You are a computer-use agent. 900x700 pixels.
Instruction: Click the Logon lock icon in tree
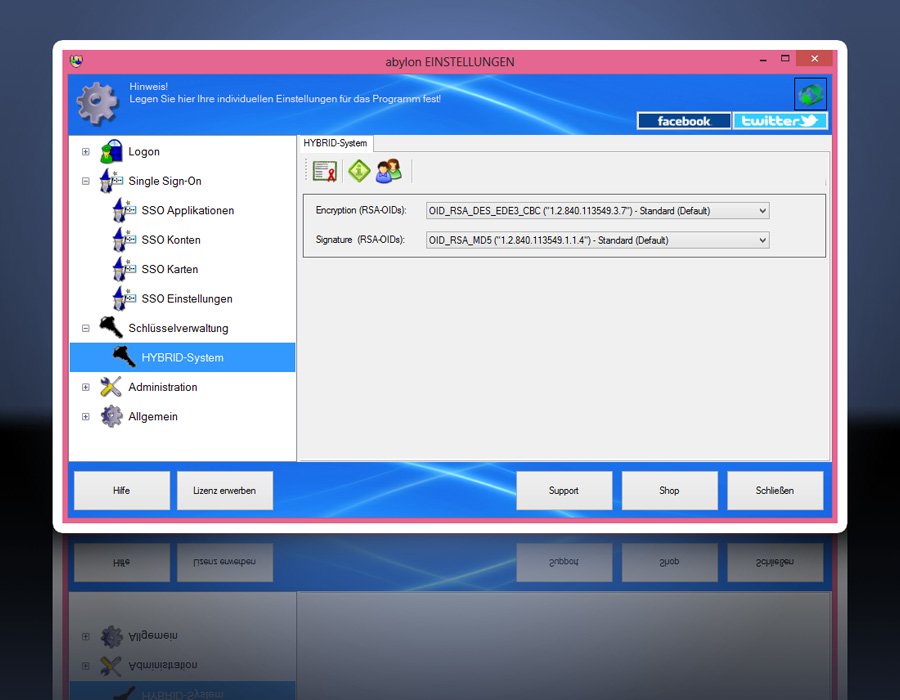point(111,151)
